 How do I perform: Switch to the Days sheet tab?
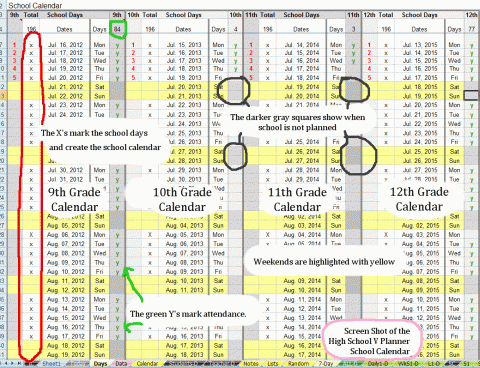(100, 364)
